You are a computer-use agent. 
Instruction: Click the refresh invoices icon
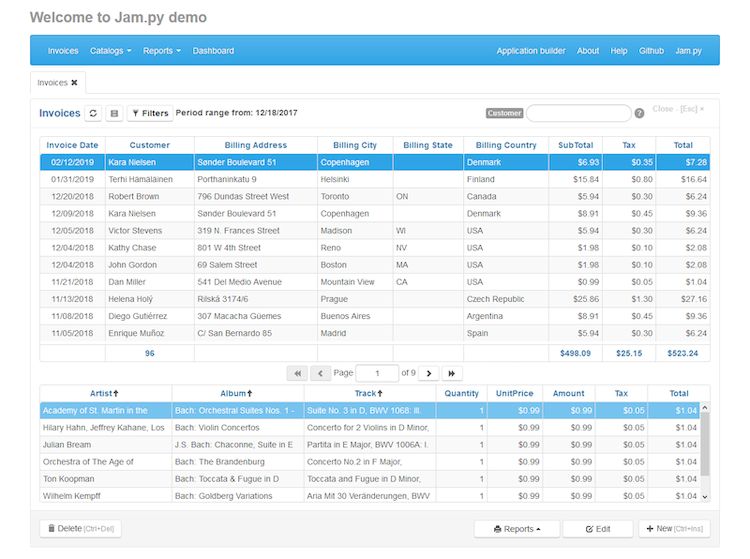point(93,114)
